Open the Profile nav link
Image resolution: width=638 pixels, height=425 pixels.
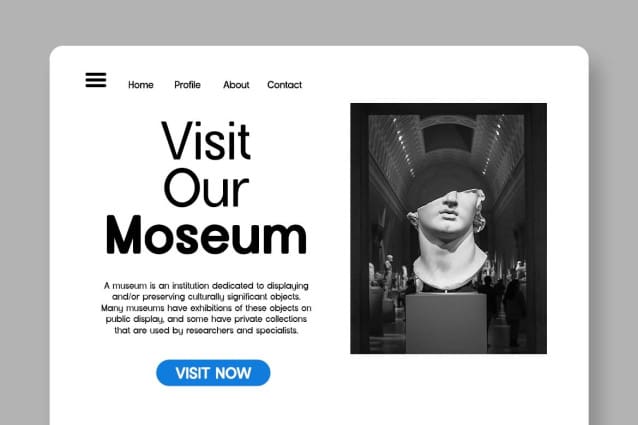pos(187,85)
